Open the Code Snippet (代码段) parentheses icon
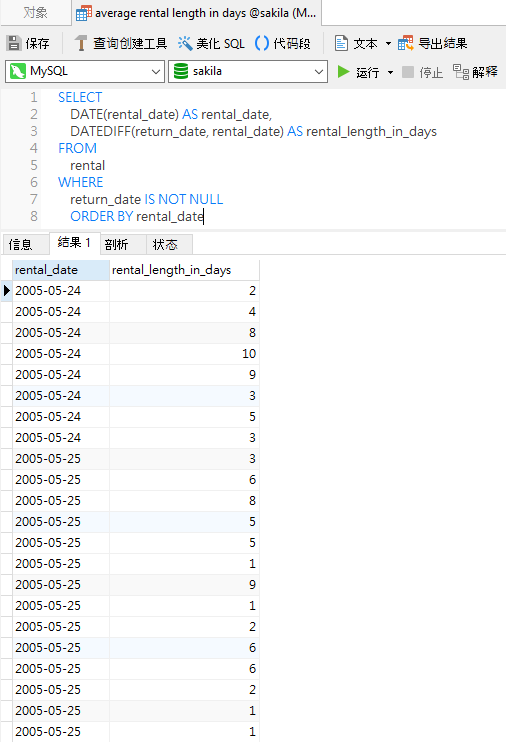Screen dimensions: 506x742 pyautogui.click(x=262, y=44)
